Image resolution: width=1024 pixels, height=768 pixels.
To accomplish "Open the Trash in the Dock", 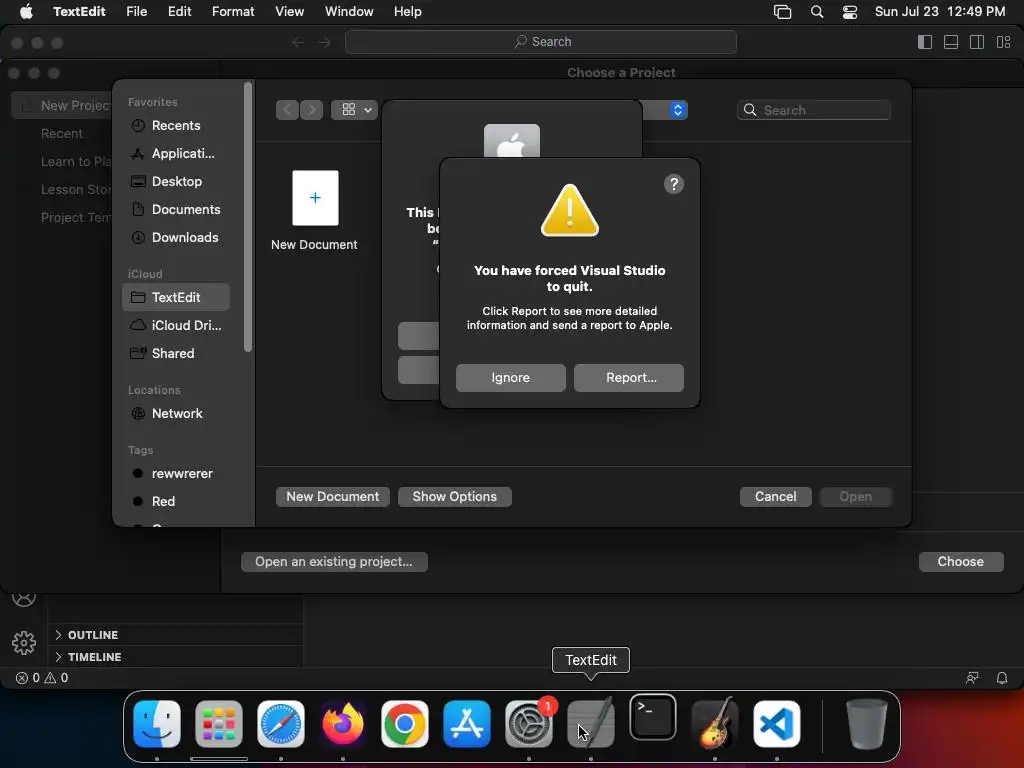I will [x=867, y=724].
